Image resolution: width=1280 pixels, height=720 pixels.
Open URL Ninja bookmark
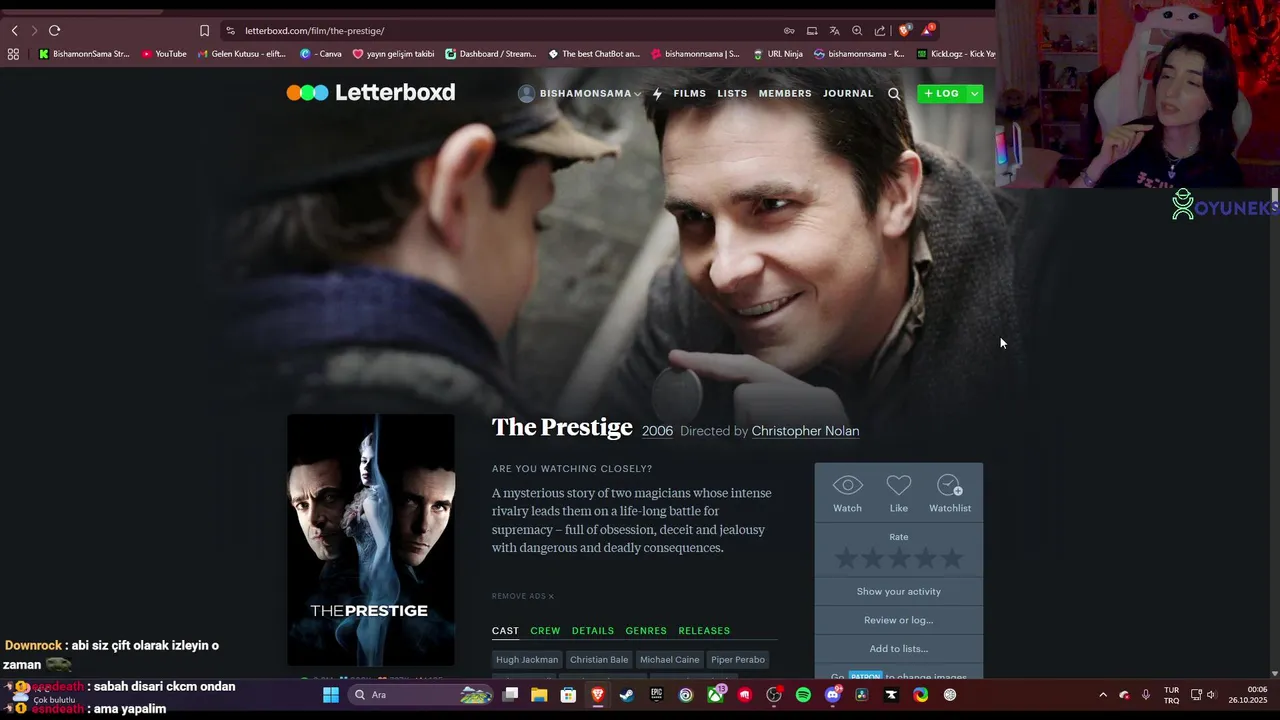(x=779, y=54)
